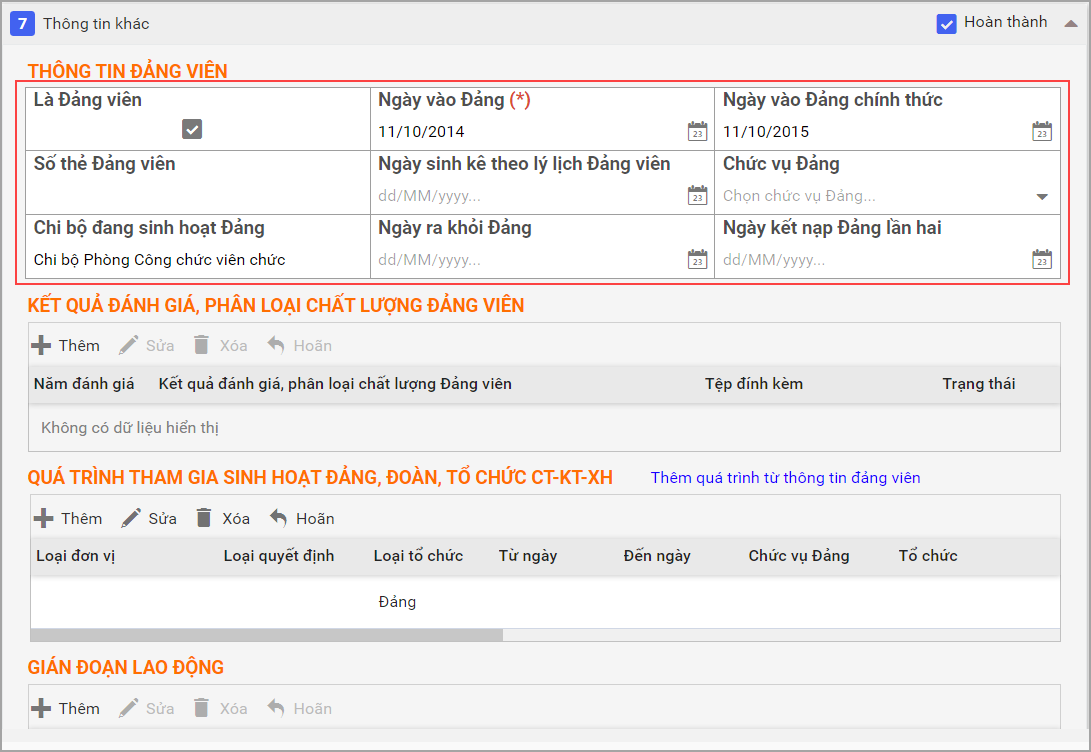Image resolution: width=1091 pixels, height=752 pixels.
Task: Click Sửa in the Kết quả đánh giá toolbar
Action: click(x=146, y=345)
